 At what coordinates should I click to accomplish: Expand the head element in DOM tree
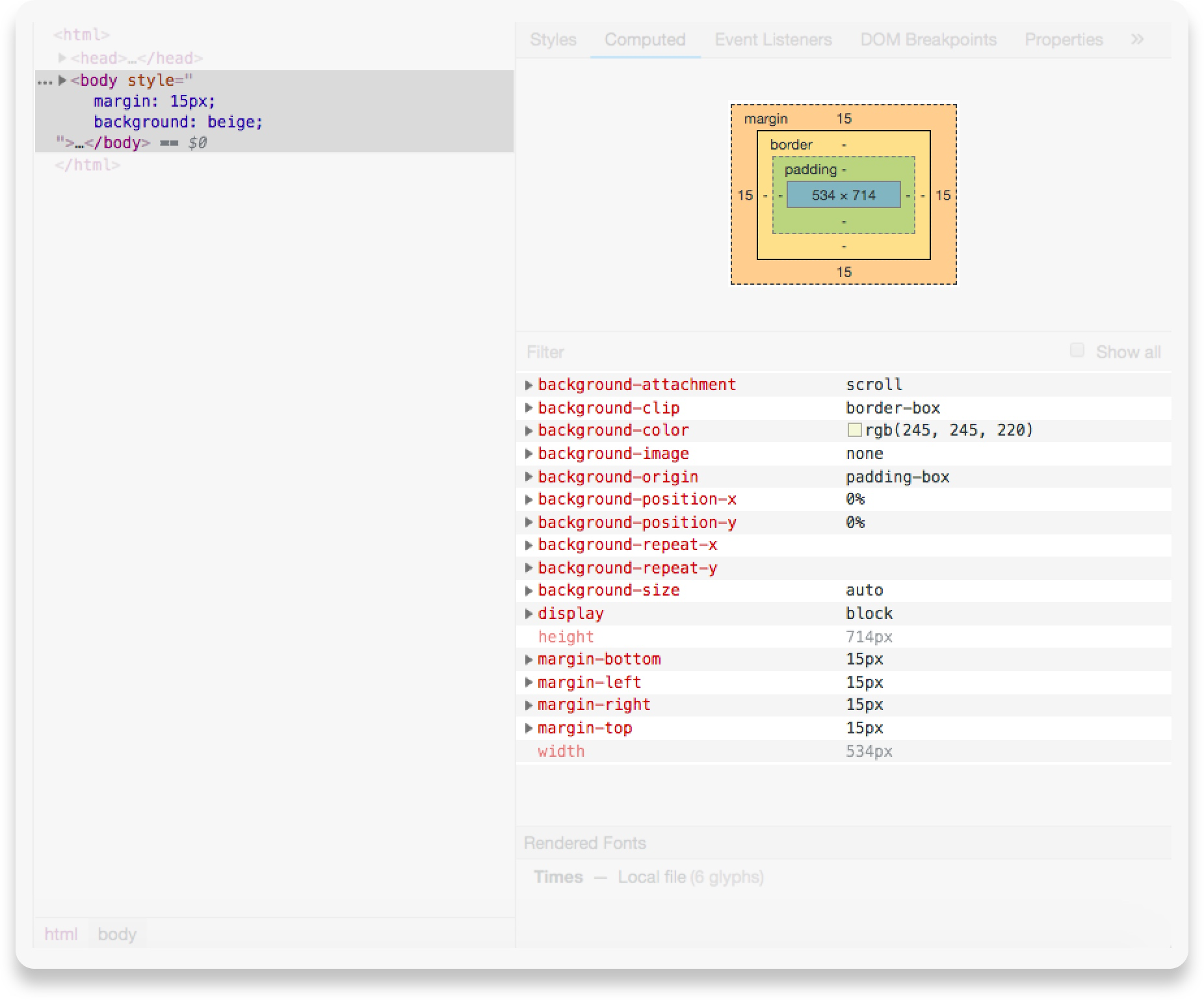[x=62, y=59]
